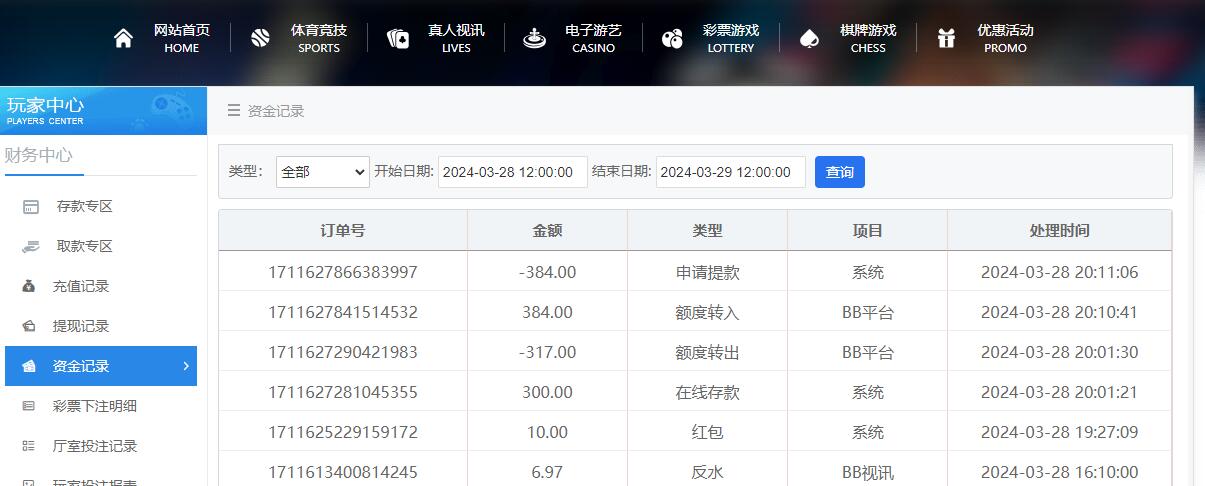
Task: Click the Lottery balls icon
Action: (x=672, y=39)
